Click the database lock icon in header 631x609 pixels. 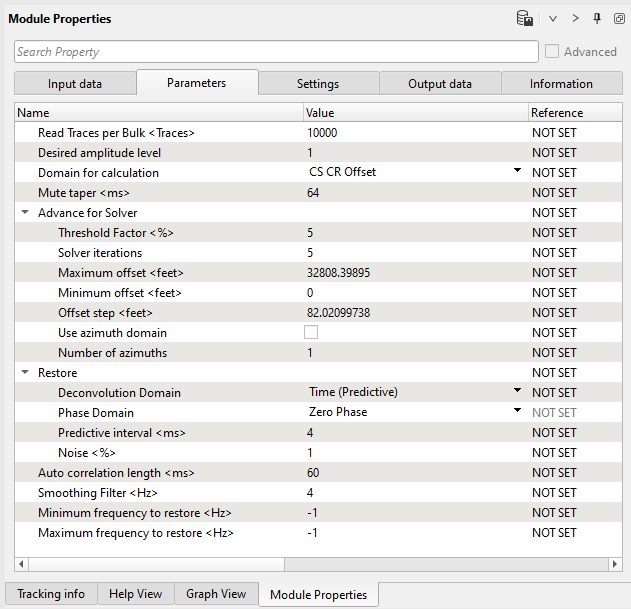(524, 18)
